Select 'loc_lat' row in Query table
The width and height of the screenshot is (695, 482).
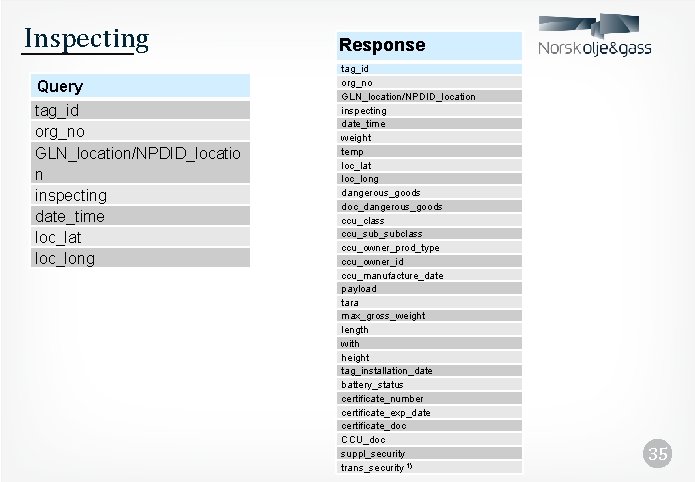(x=140, y=237)
